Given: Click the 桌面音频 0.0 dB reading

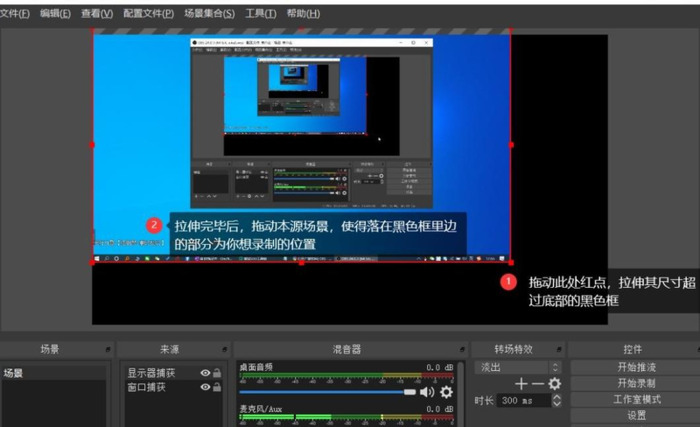Looking at the screenshot, I should 439,367.
